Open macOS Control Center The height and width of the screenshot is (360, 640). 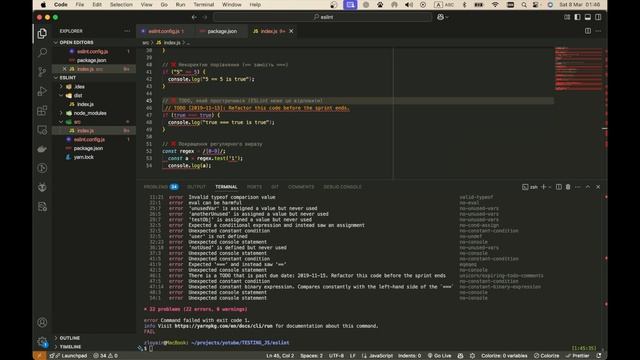tap(536, 5)
